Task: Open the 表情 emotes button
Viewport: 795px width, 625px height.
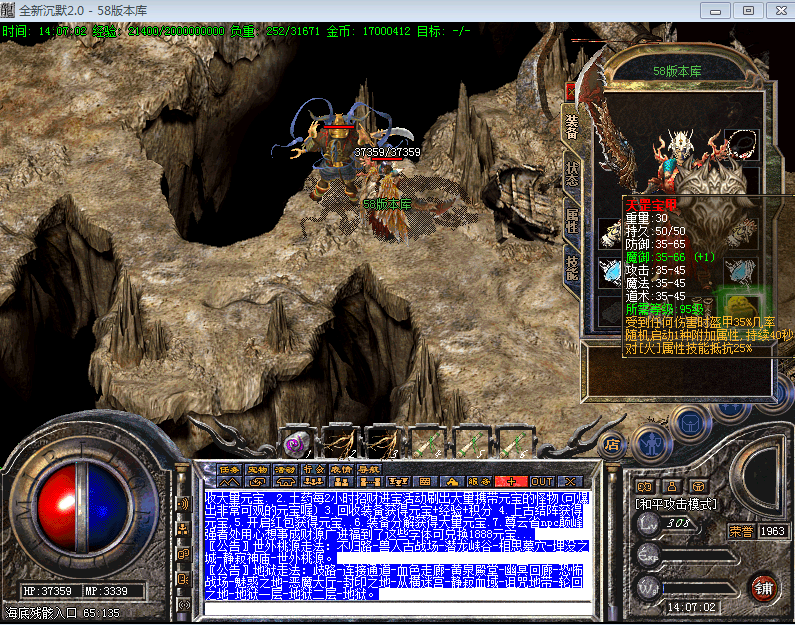Action: point(341,469)
